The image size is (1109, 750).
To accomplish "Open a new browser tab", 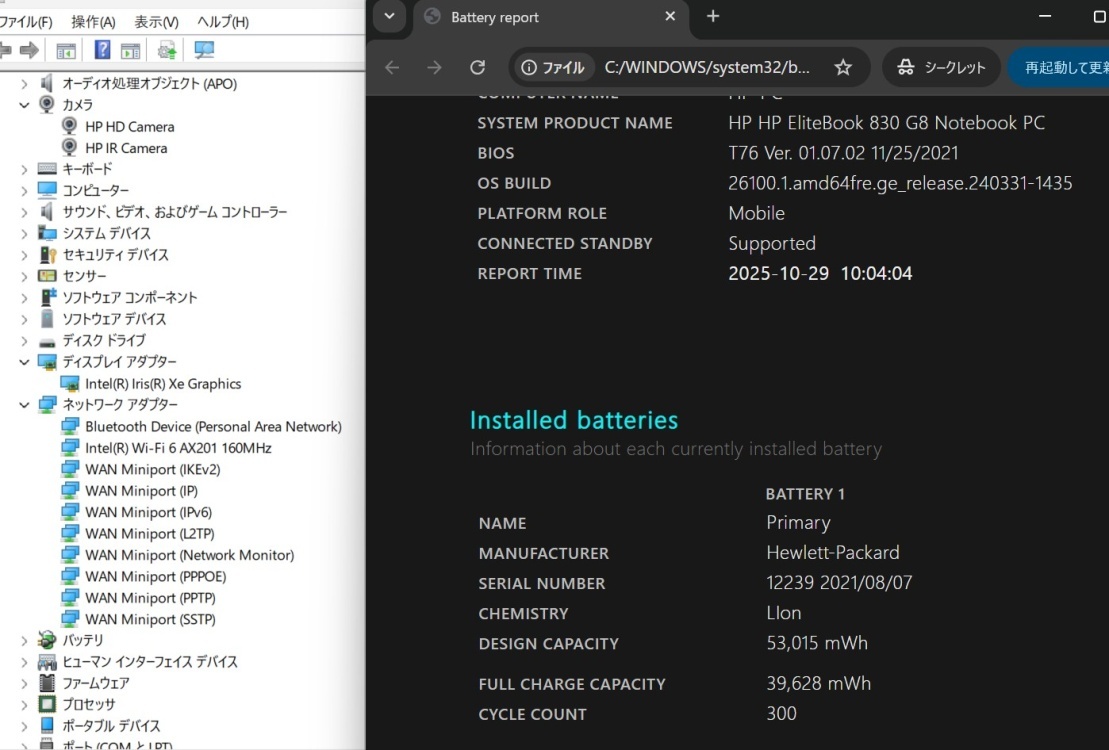I will point(713,16).
